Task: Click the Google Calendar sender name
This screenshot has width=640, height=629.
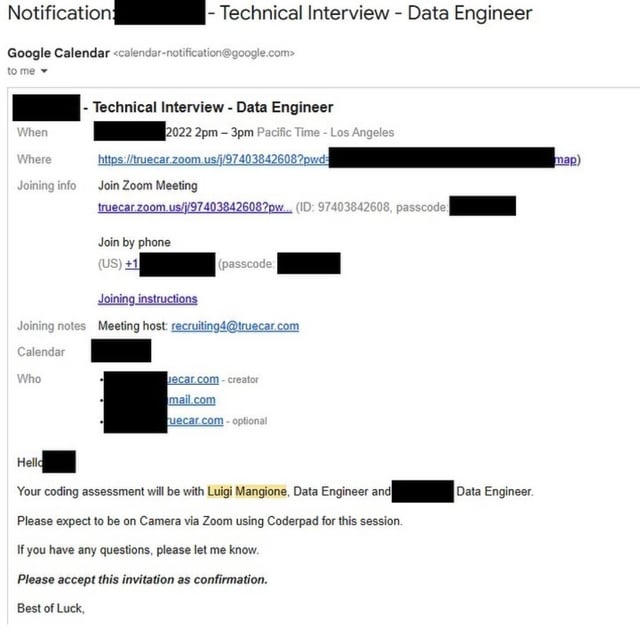Action: point(59,53)
